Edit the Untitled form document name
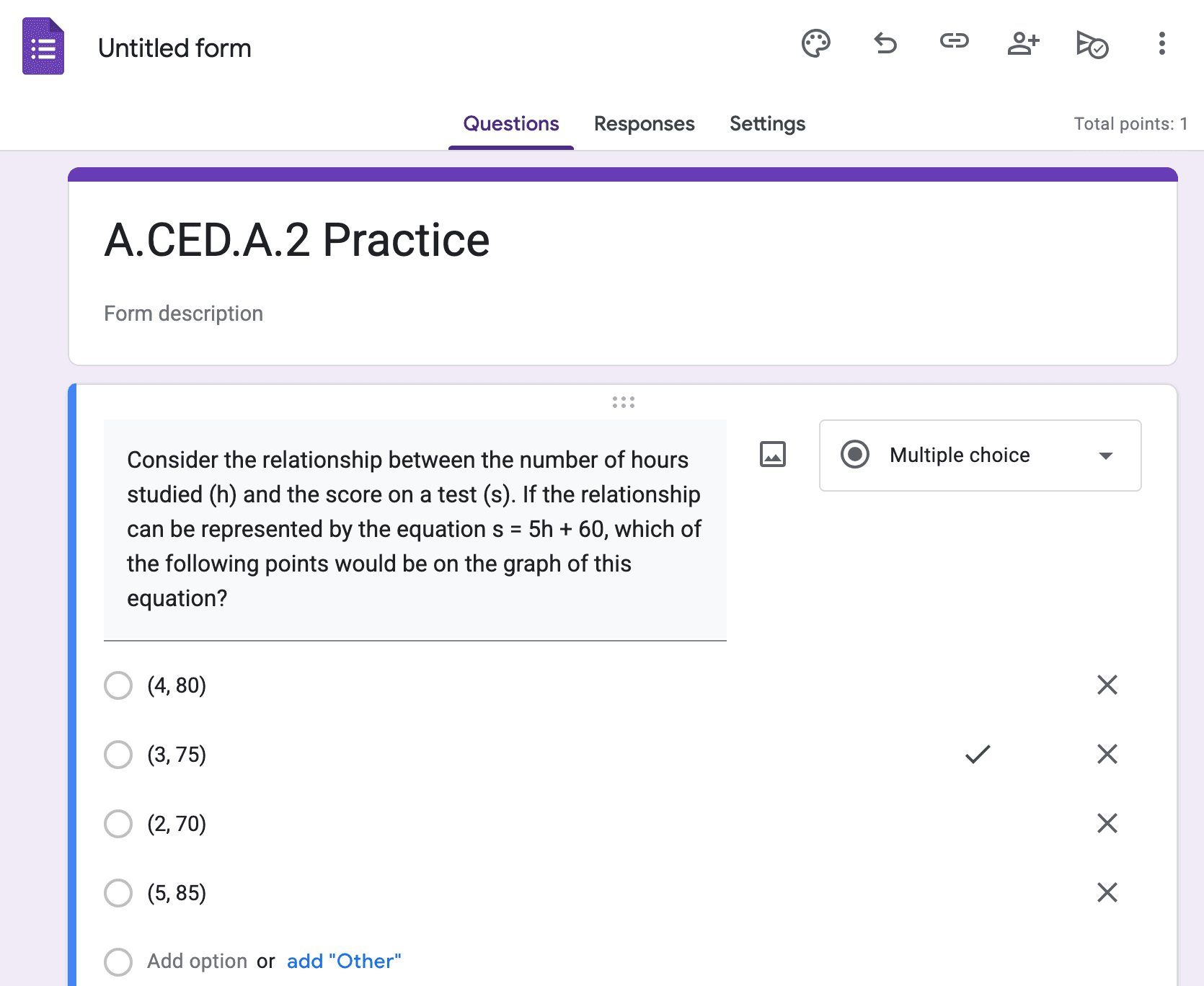The height and width of the screenshot is (986, 1204). tap(174, 48)
